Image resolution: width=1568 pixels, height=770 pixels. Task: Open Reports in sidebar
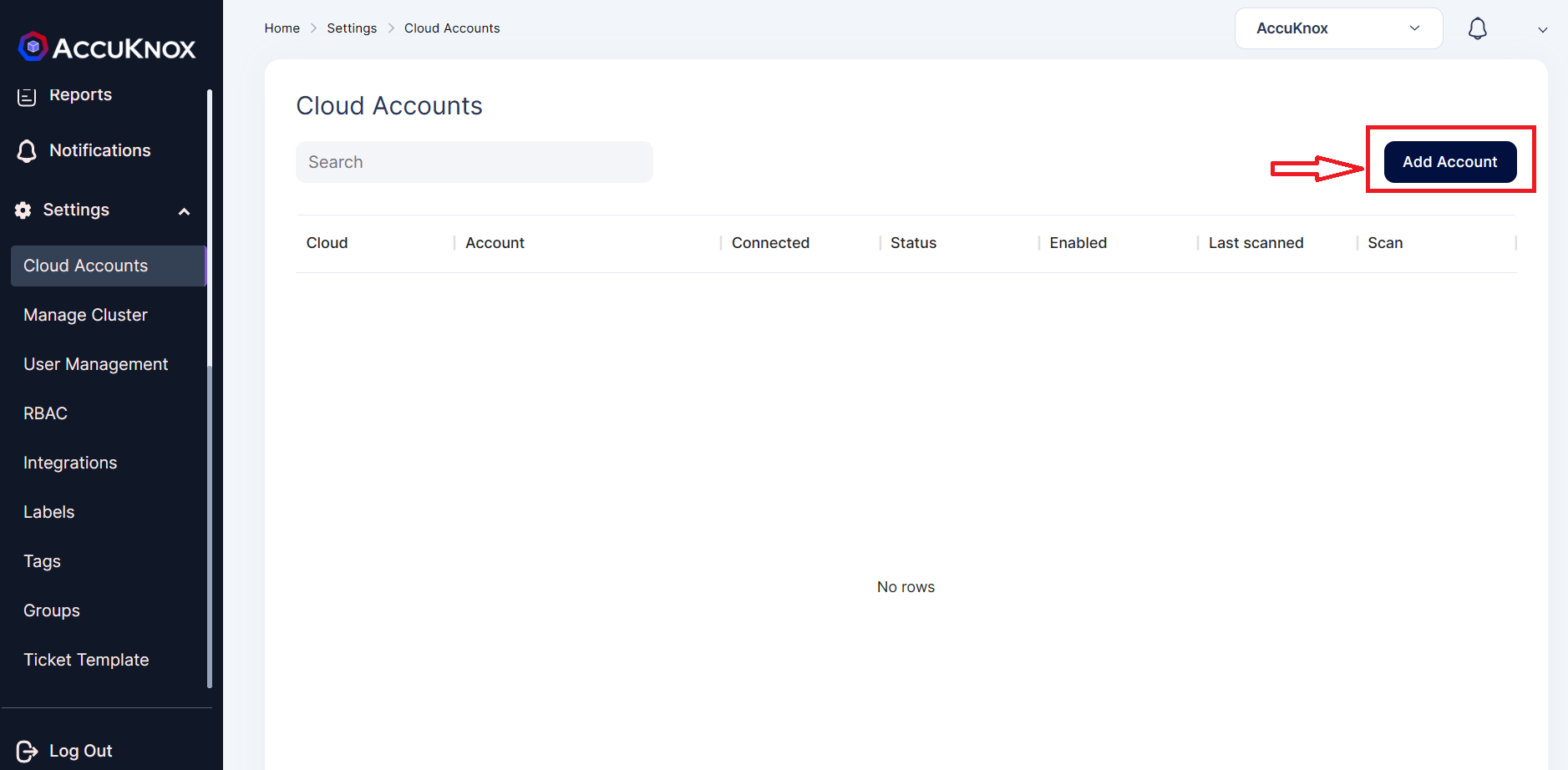point(80,94)
